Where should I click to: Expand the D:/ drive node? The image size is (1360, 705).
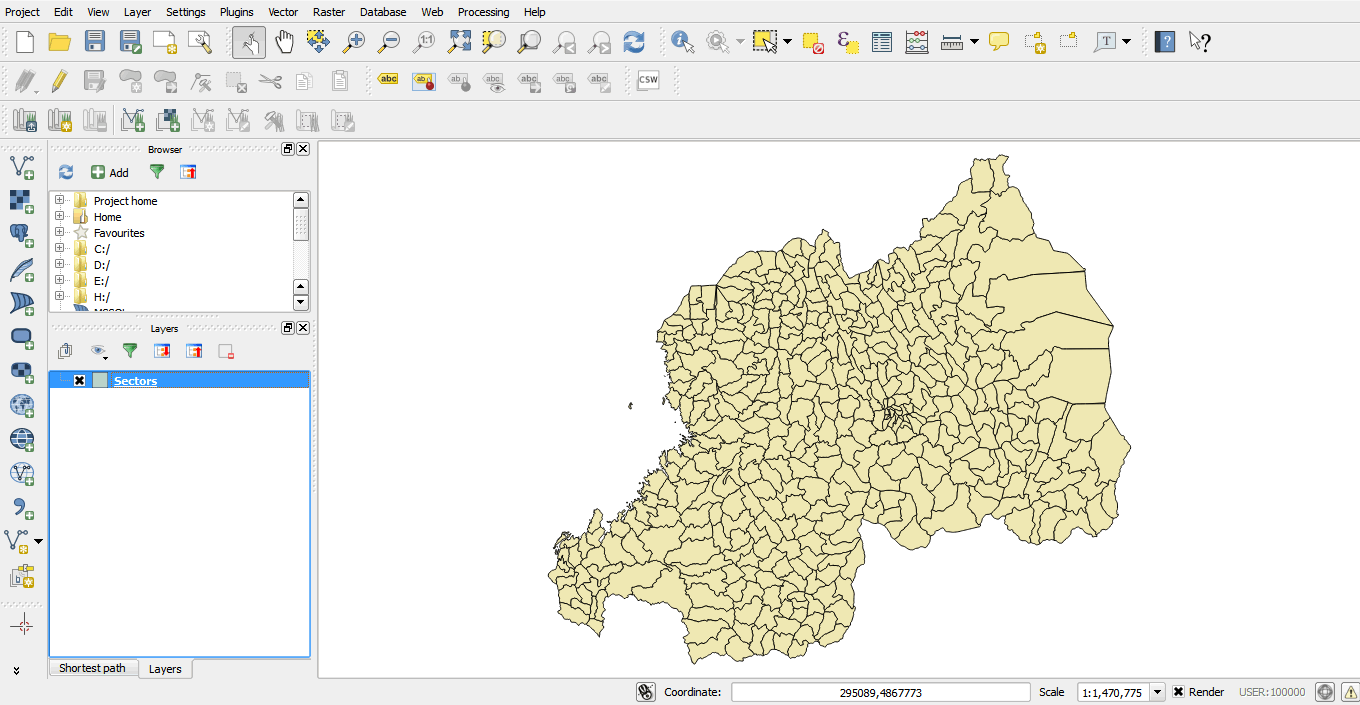pyautogui.click(x=60, y=265)
